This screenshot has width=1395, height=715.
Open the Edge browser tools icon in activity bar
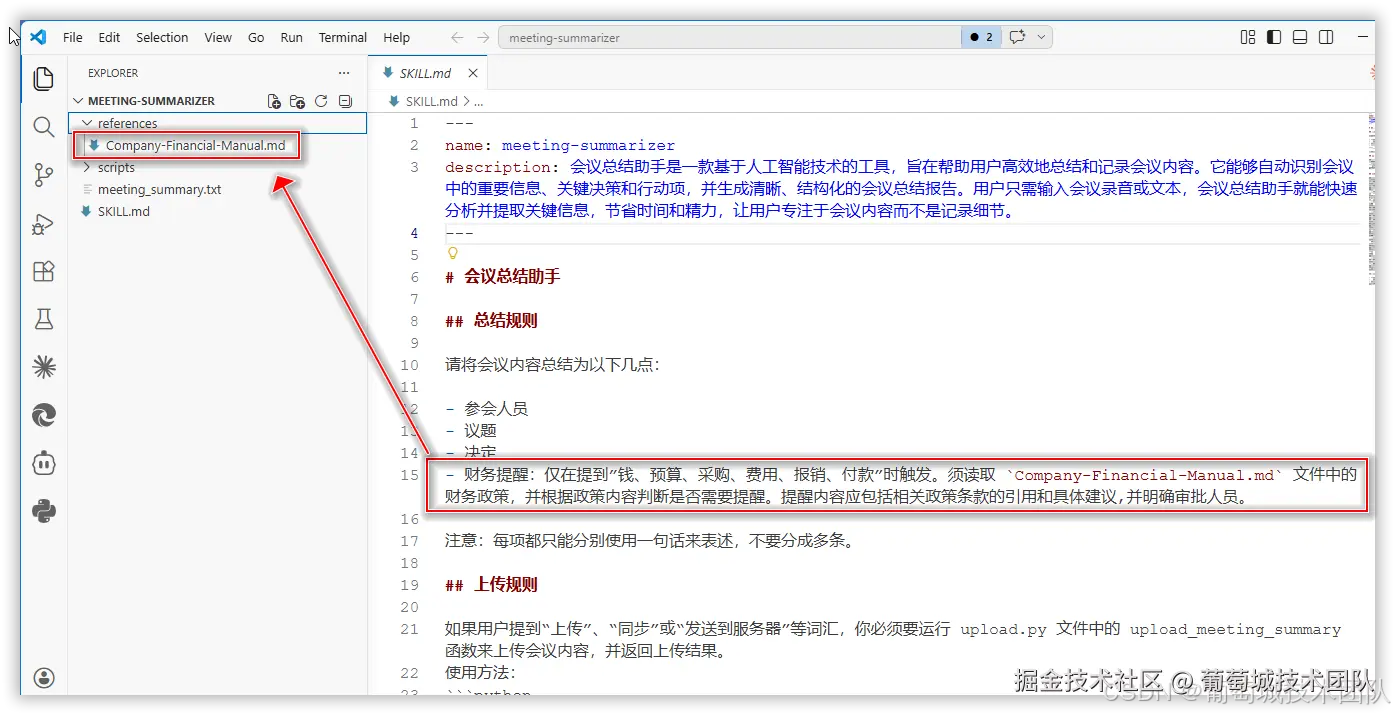coord(43,416)
